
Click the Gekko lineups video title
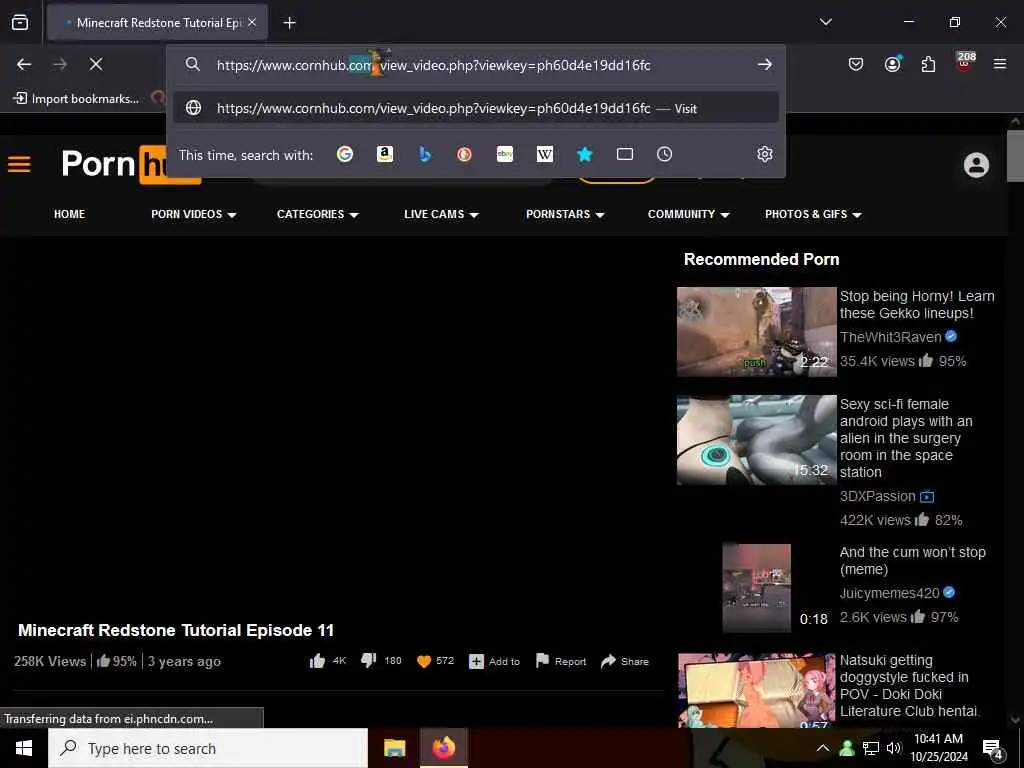point(917,304)
